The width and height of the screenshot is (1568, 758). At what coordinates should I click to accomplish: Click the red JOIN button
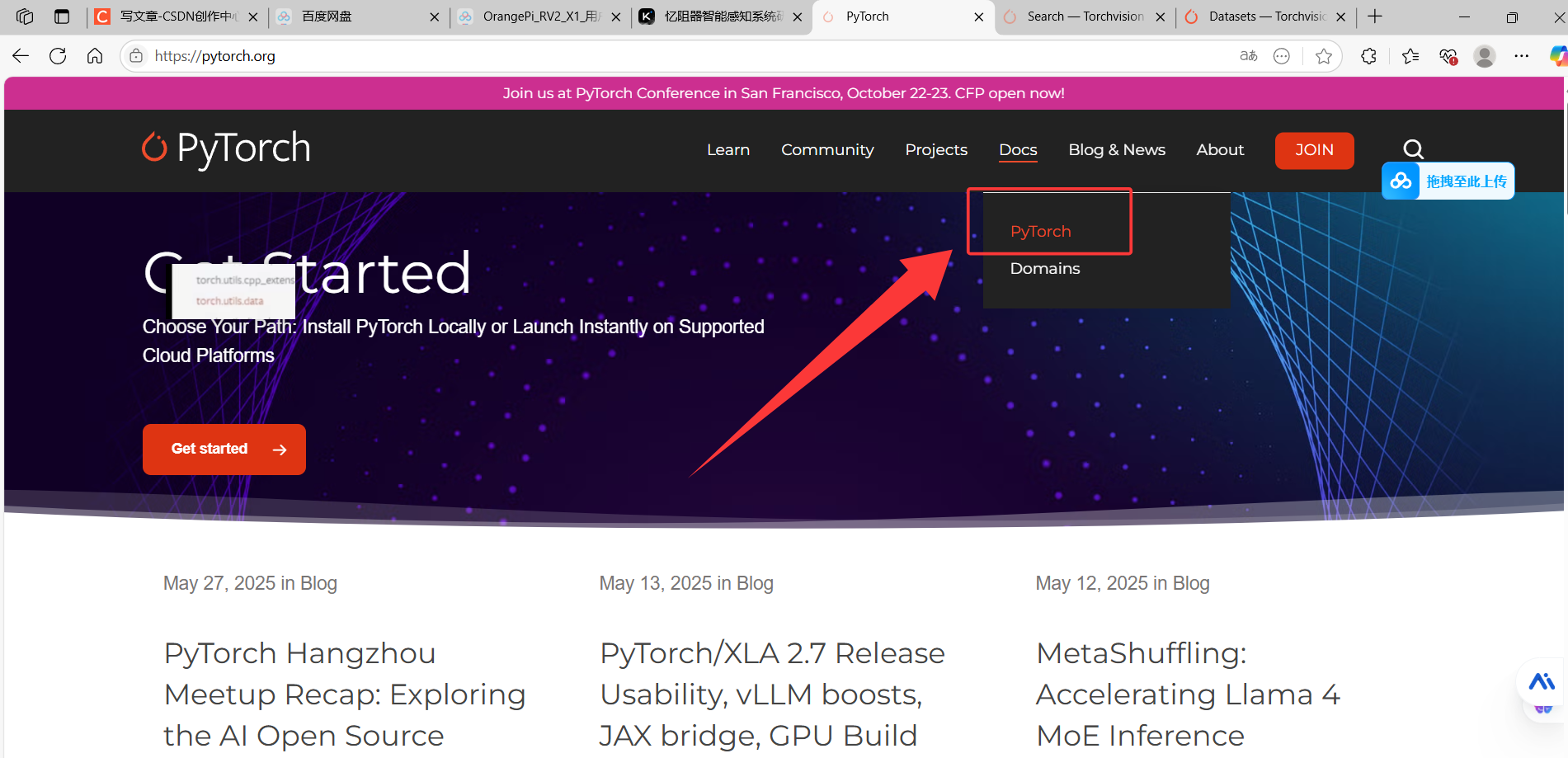(x=1314, y=150)
